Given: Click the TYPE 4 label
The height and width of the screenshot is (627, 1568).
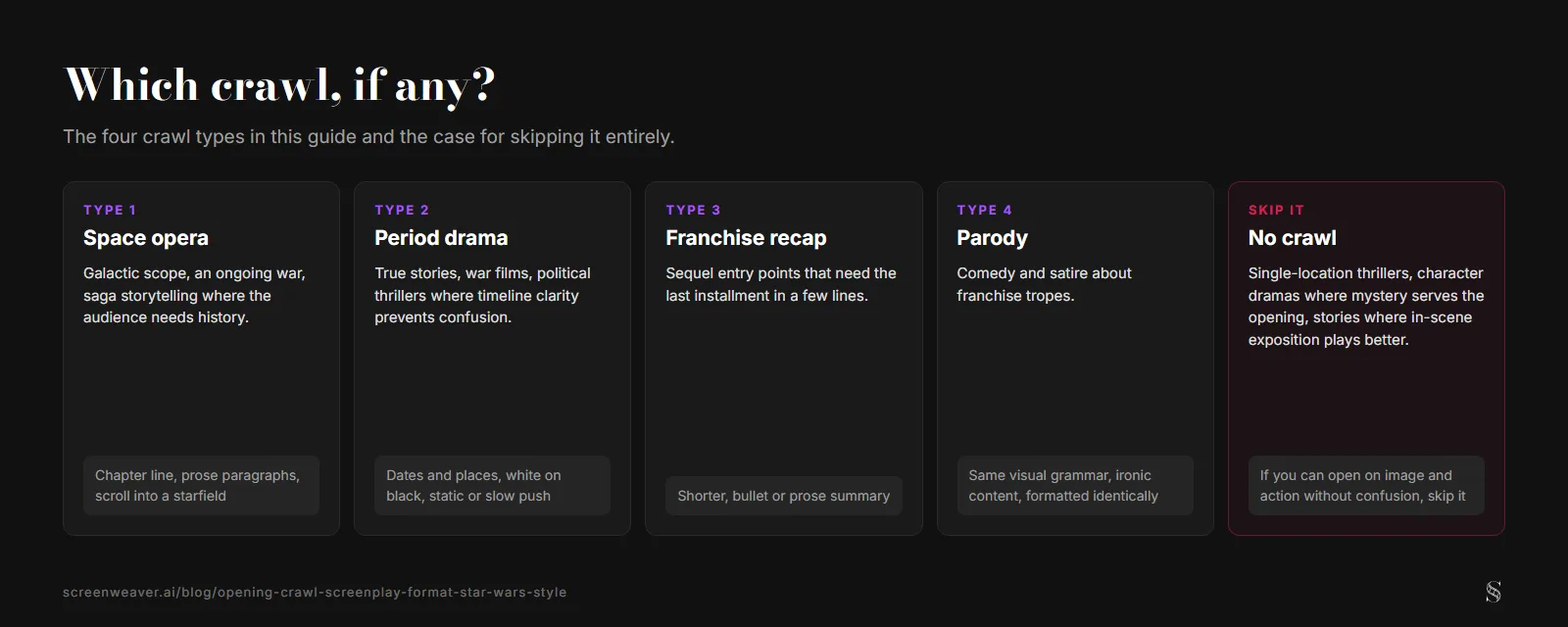Looking at the screenshot, I should (x=984, y=210).
